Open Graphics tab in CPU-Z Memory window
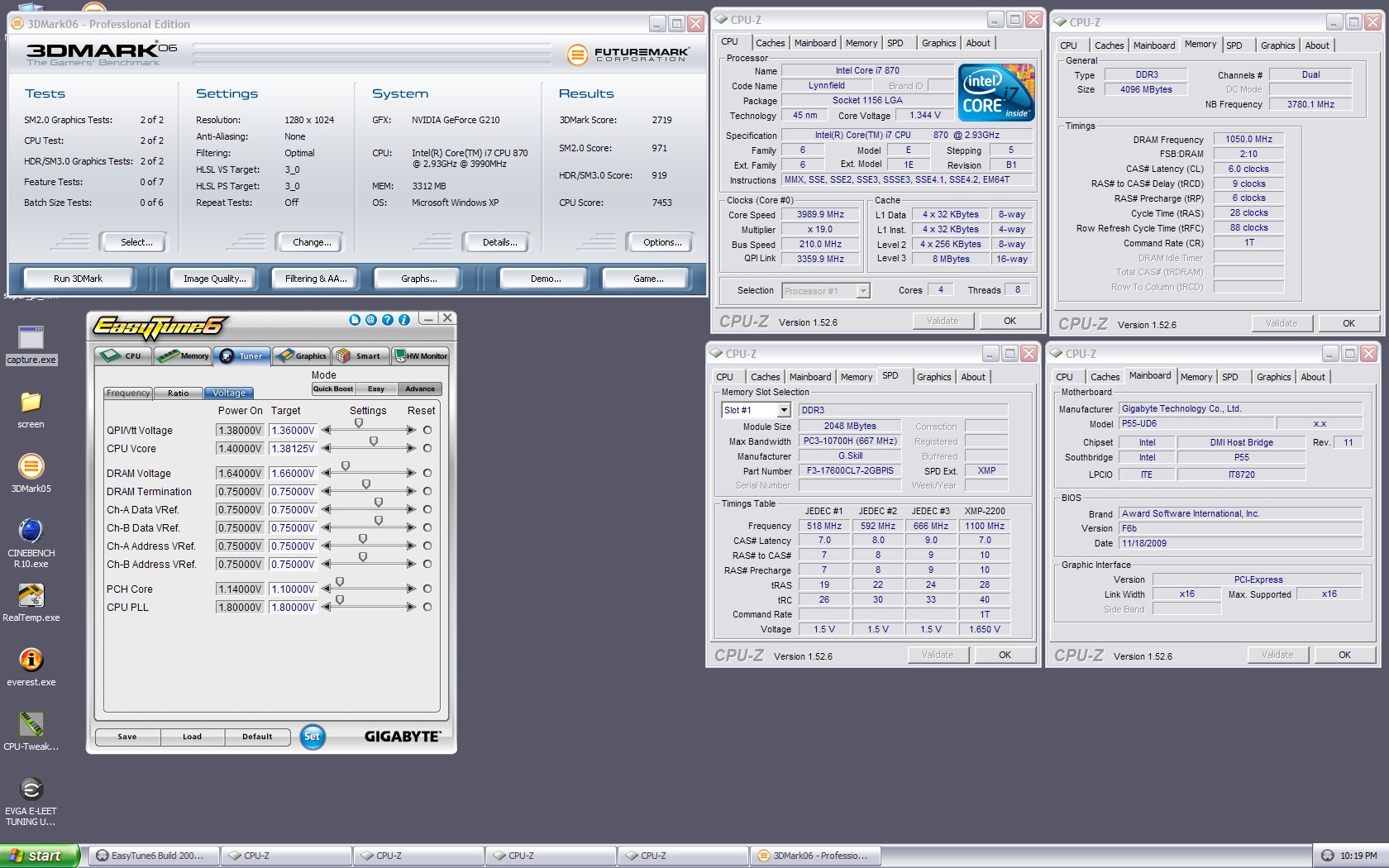 (x=1277, y=45)
